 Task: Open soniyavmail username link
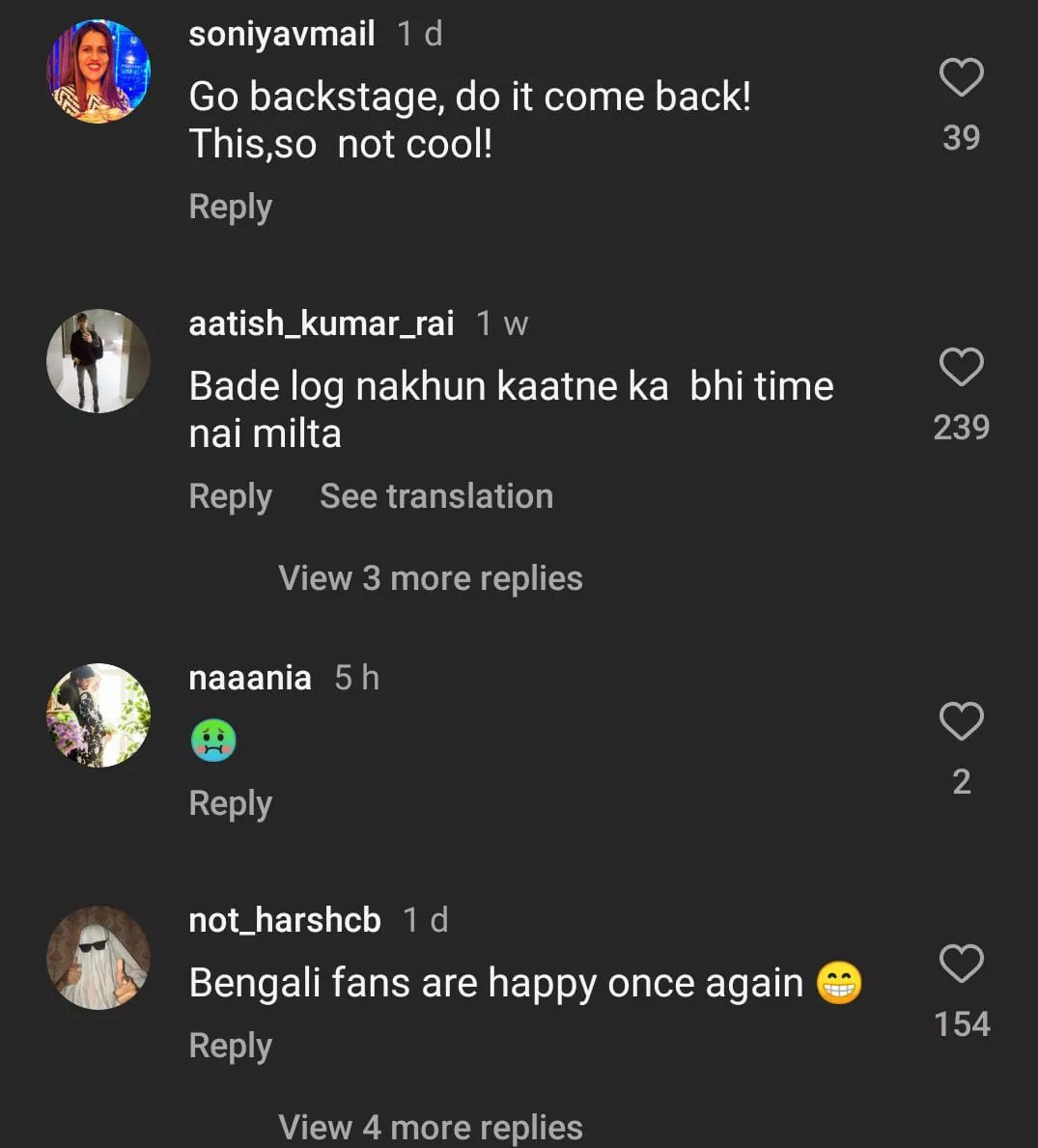coord(281,34)
